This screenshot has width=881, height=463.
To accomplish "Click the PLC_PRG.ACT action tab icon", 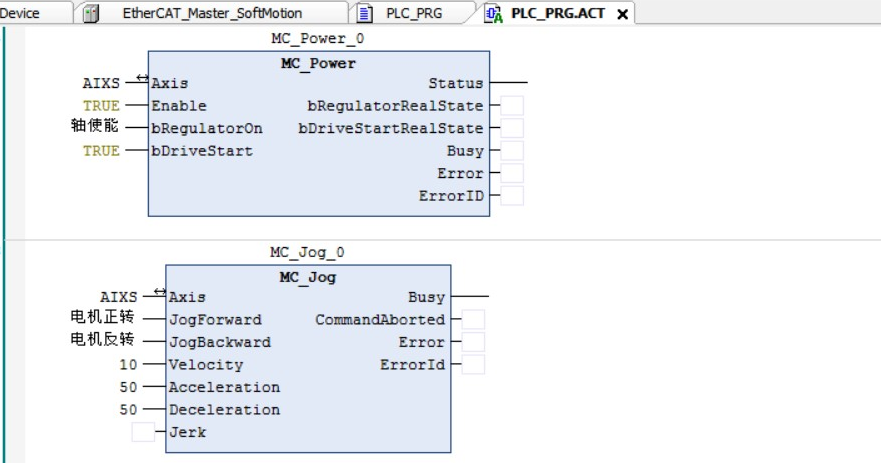I will (493, 14).
